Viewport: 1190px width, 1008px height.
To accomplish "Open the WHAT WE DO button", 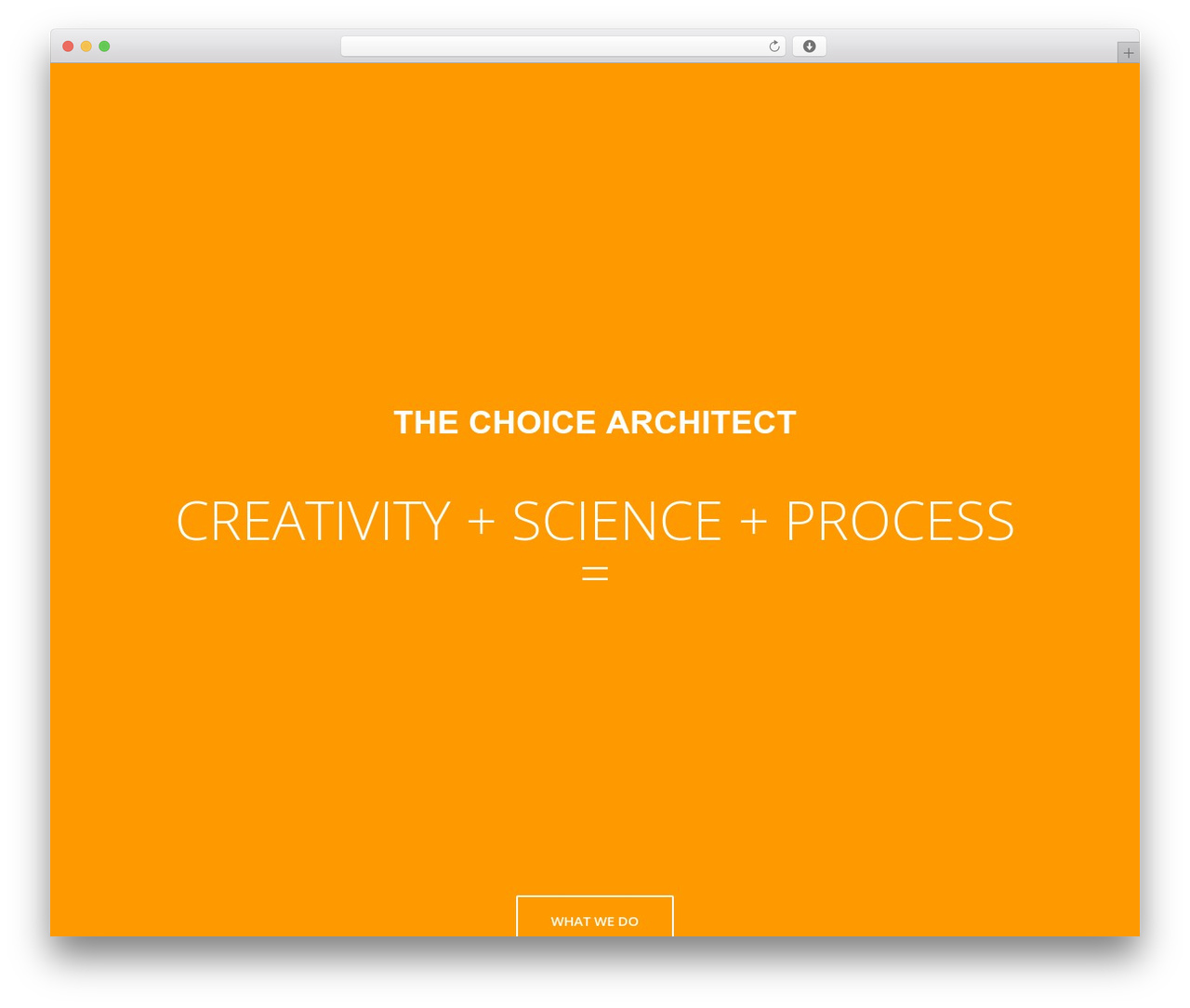I will point(595,917).
